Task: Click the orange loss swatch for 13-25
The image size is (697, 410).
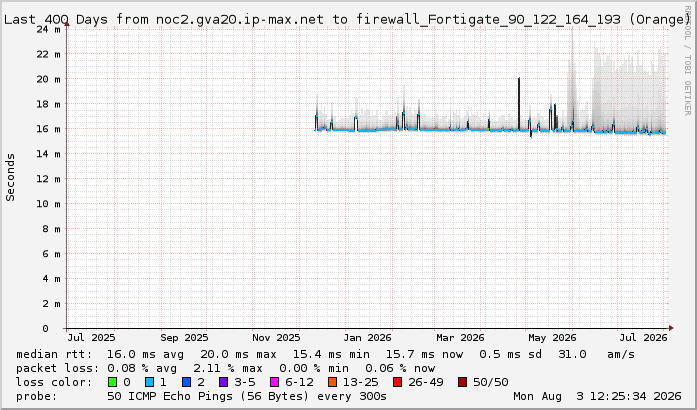Action: [332, 382]
